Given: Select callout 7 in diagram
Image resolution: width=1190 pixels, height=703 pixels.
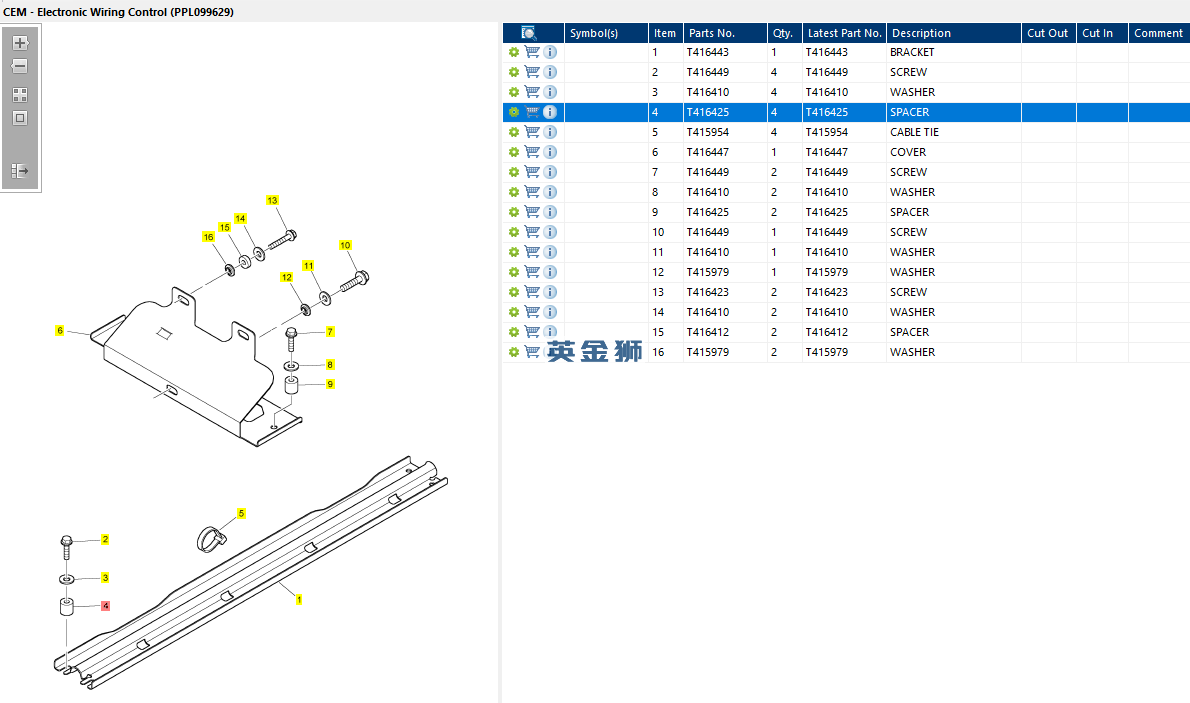Looking at the screenshot, I should click(x=330, y=332).
